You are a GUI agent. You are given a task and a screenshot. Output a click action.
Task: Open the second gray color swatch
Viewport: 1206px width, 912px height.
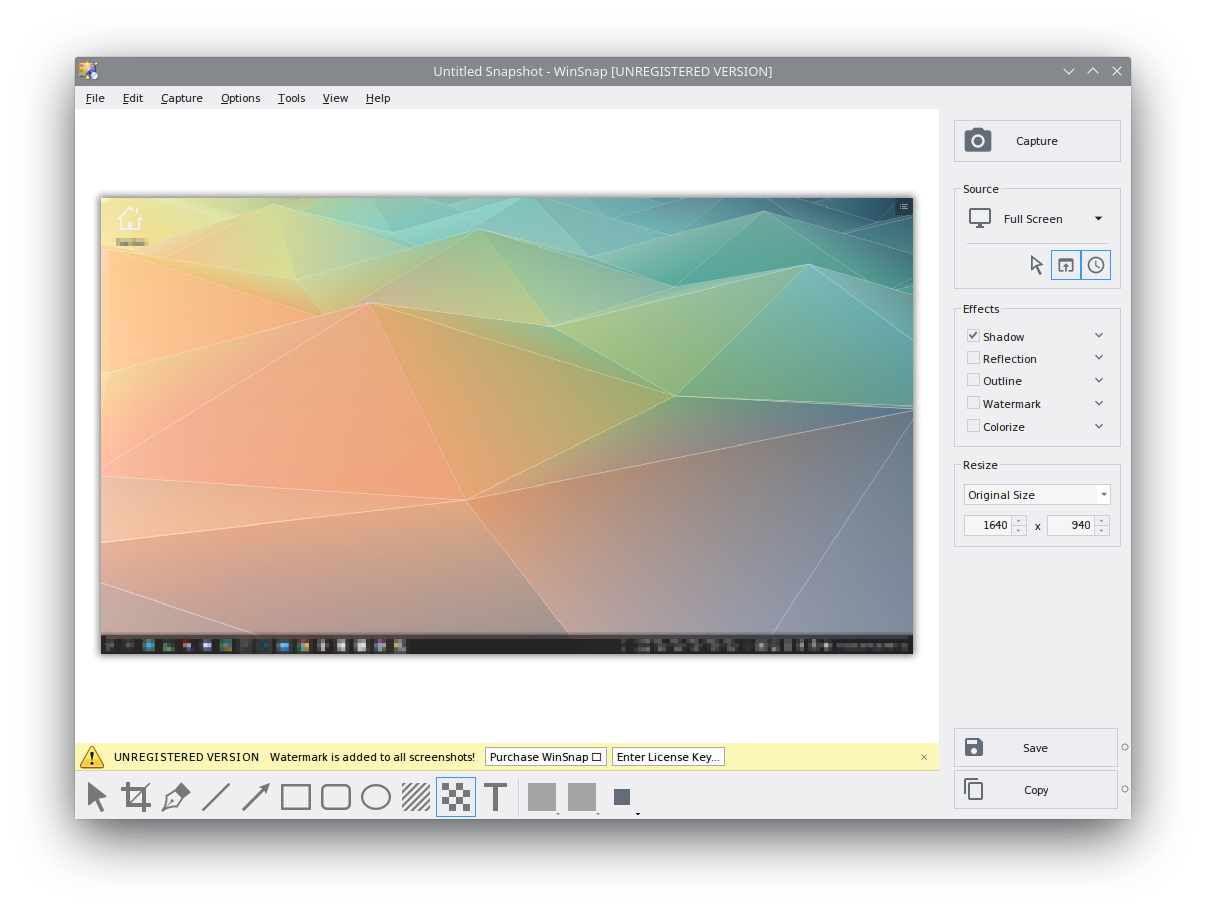(582, 797)
